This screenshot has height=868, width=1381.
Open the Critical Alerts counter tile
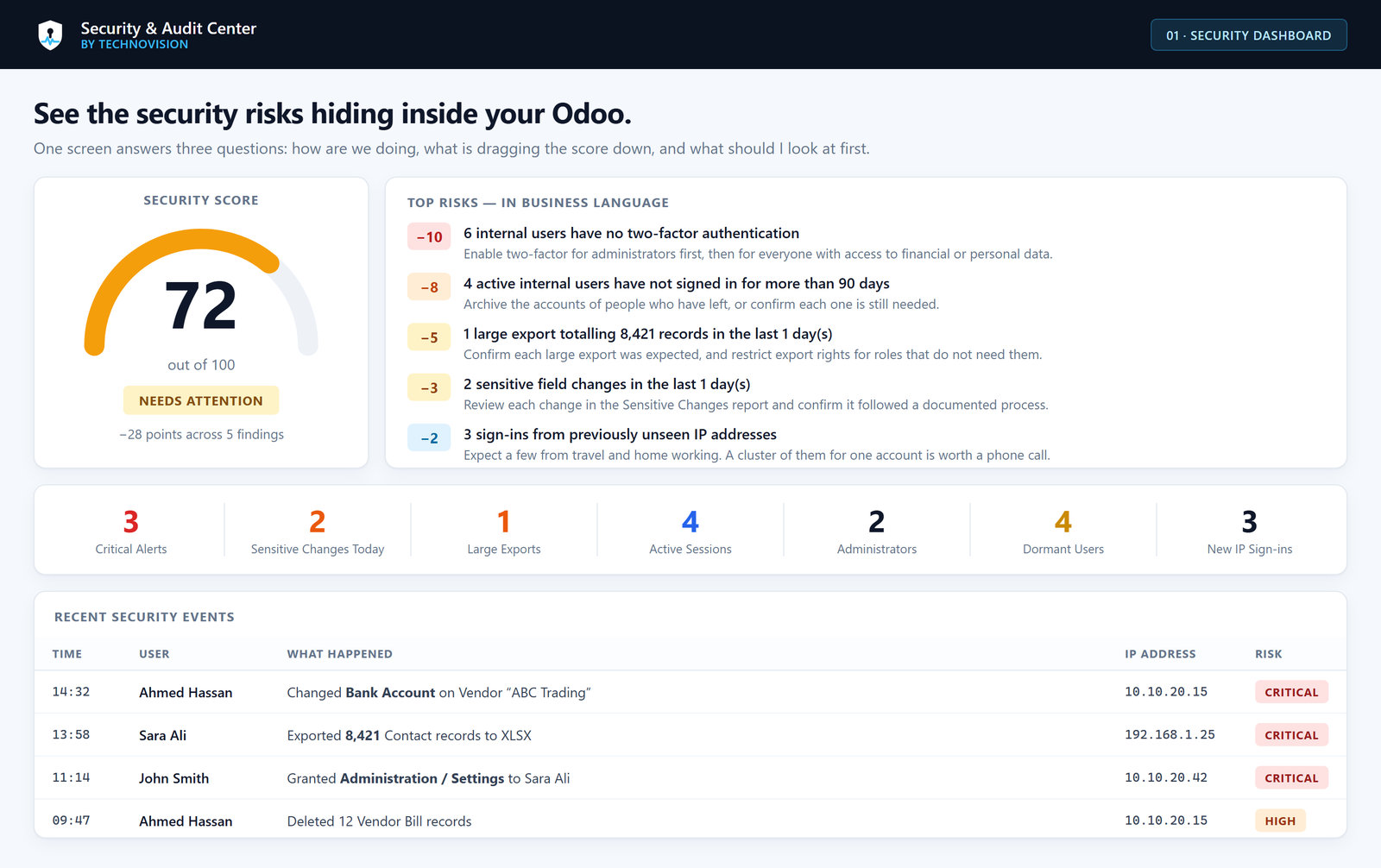(131, 530)
